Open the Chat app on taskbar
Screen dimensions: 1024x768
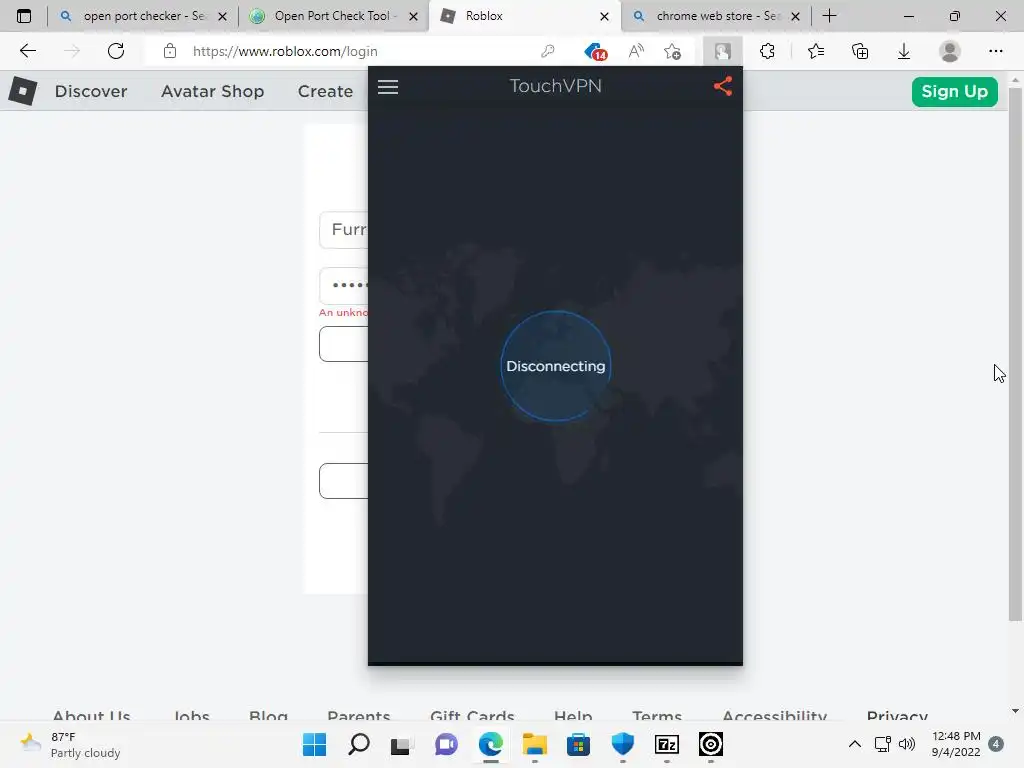click(446, 744)
